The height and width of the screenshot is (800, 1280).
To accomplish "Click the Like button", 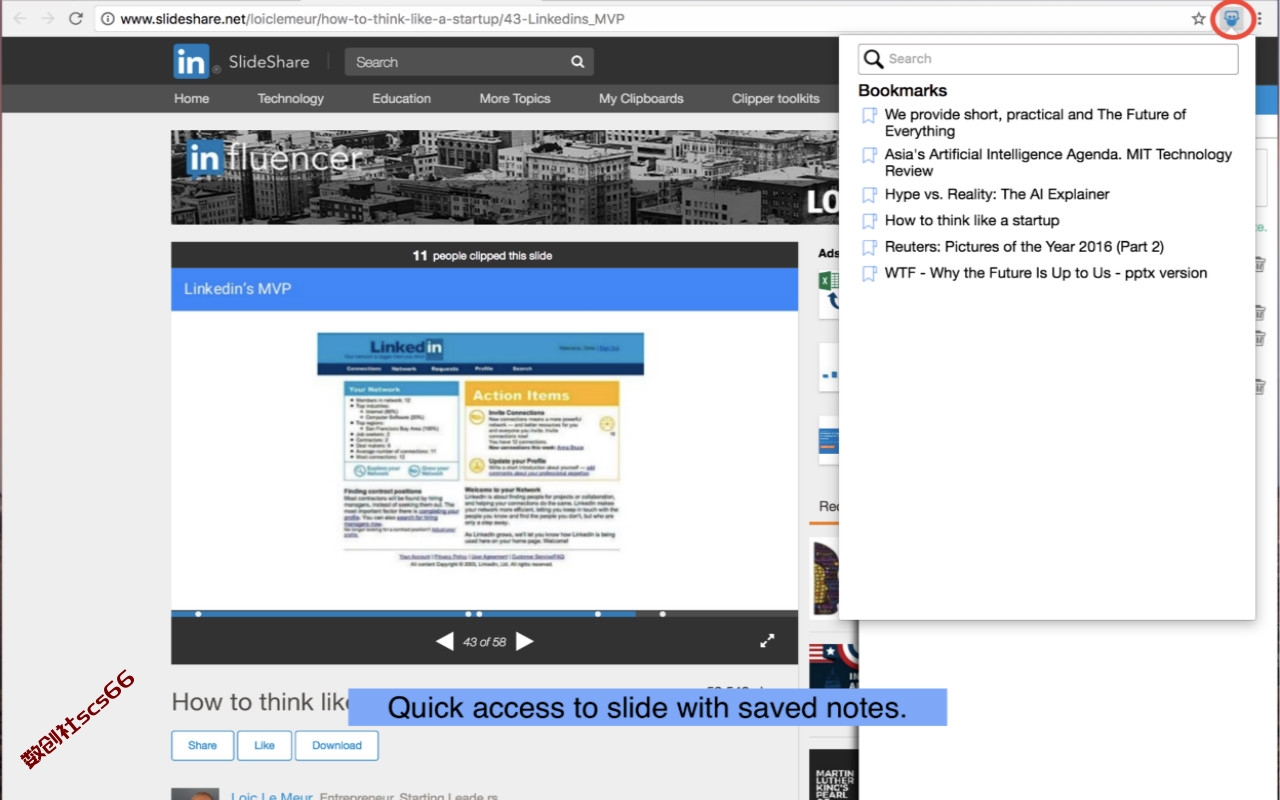I will click(x=264, y=745).
